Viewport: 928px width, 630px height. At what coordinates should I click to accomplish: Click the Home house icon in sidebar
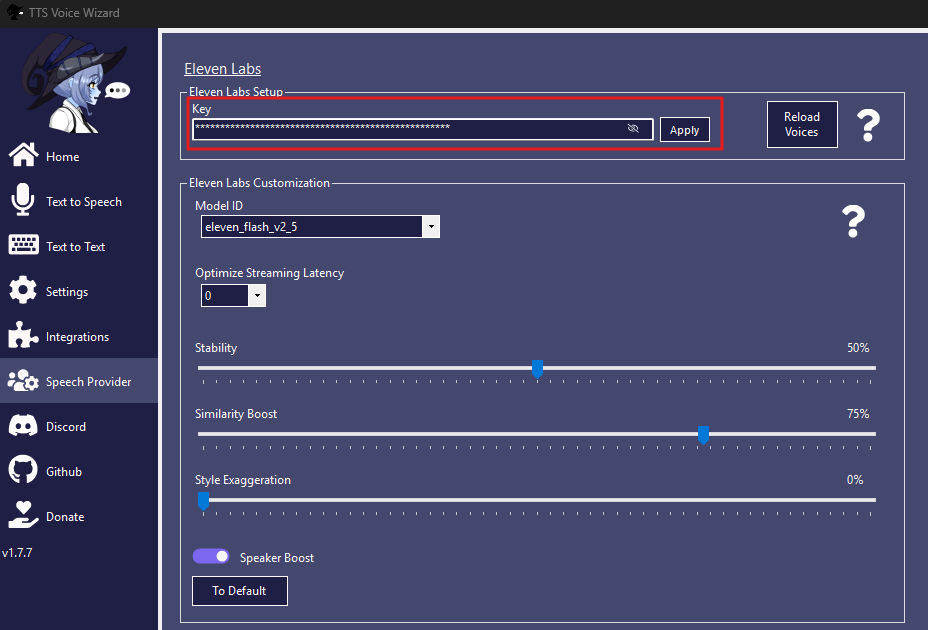[23, 155]
